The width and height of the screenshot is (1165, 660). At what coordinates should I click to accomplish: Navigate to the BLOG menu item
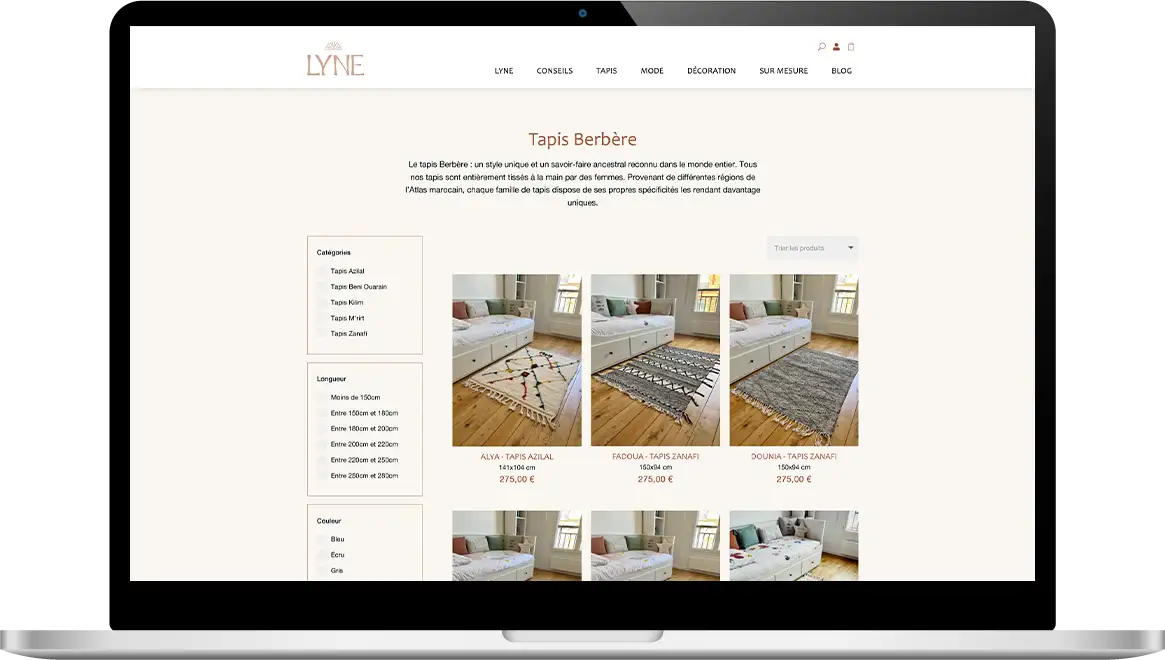click(x=841, y=71)
